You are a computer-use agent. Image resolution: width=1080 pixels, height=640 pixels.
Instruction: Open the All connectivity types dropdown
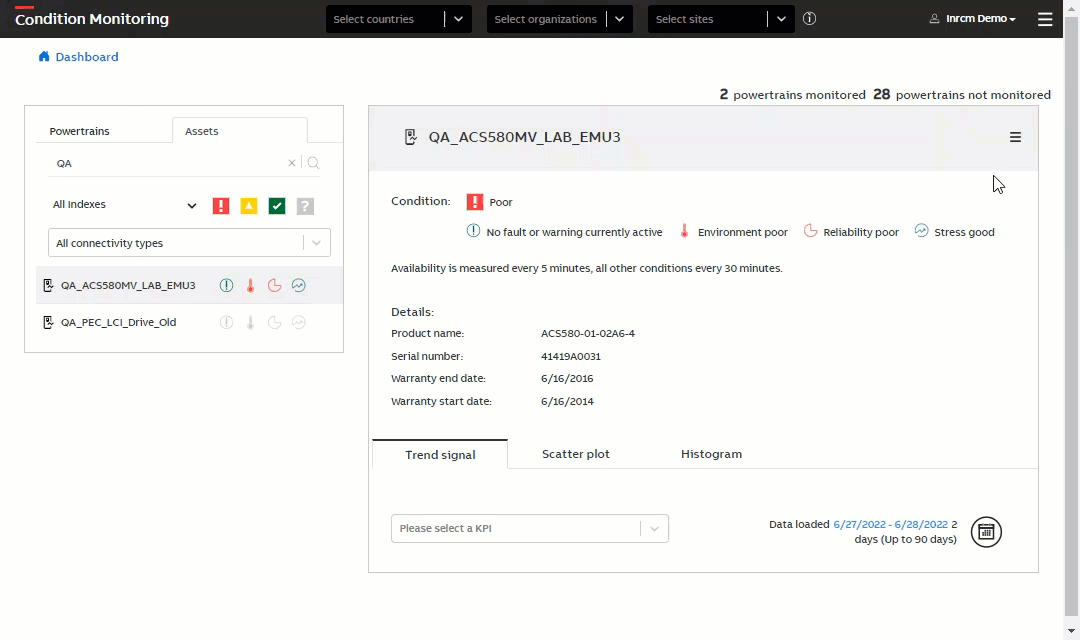(x=189, y=242)
